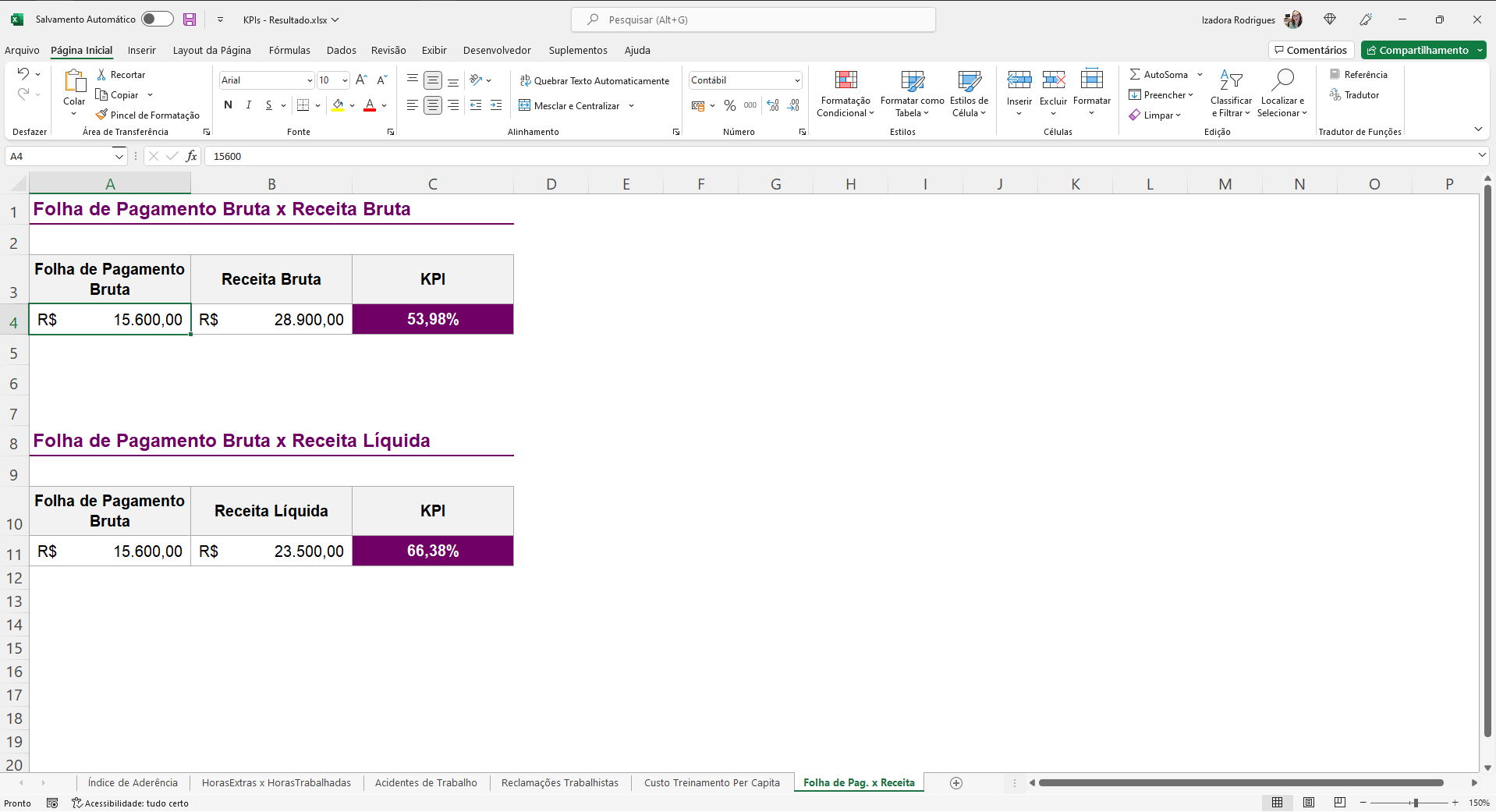1496x812 pixels.
Task: Open the Fórmulas ribbon tab
Action: 289,50
